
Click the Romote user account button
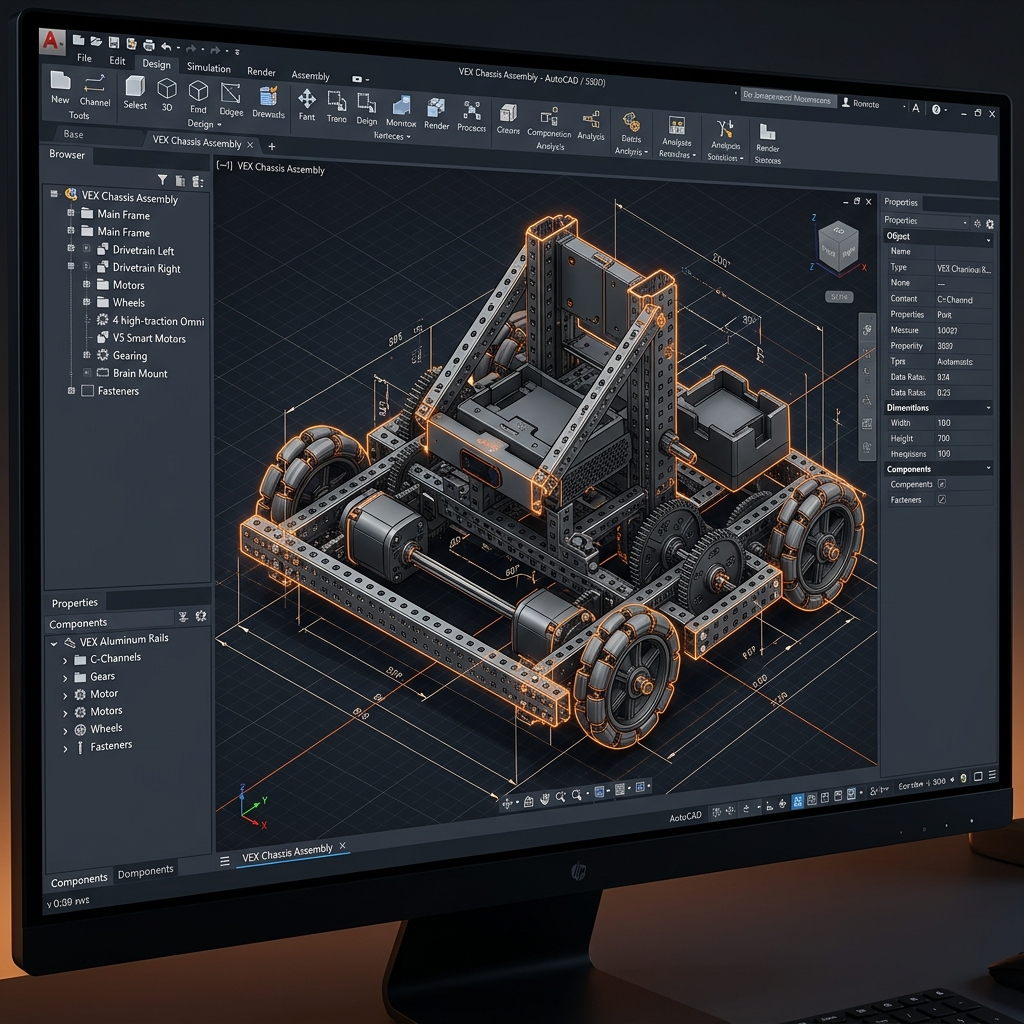[861, 103]
